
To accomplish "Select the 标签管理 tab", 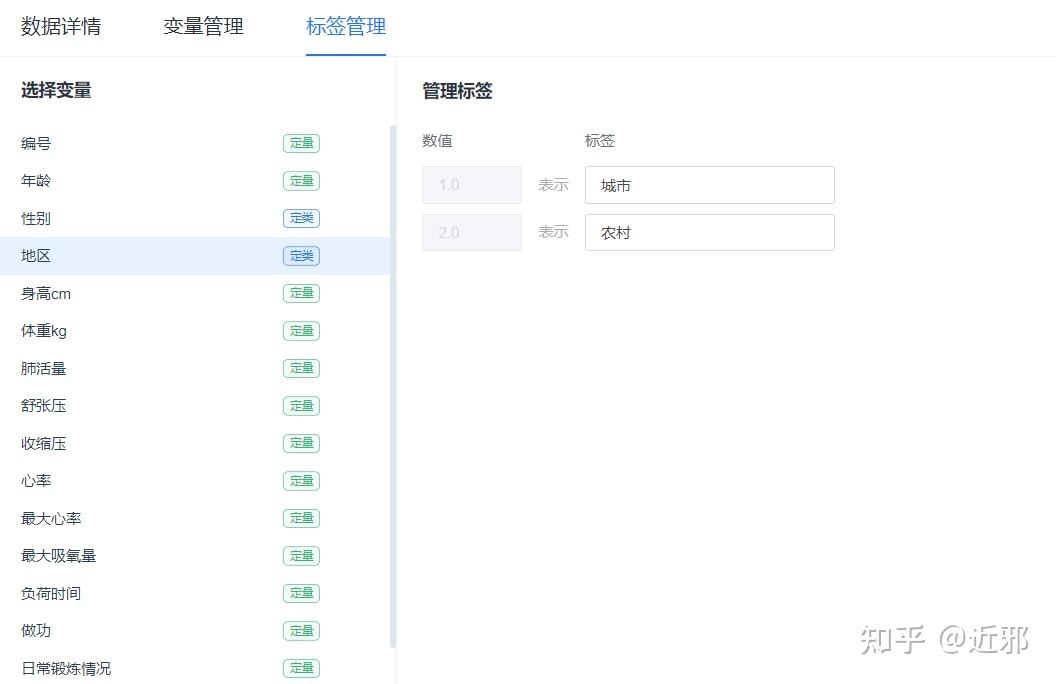I will click(346, 27).
